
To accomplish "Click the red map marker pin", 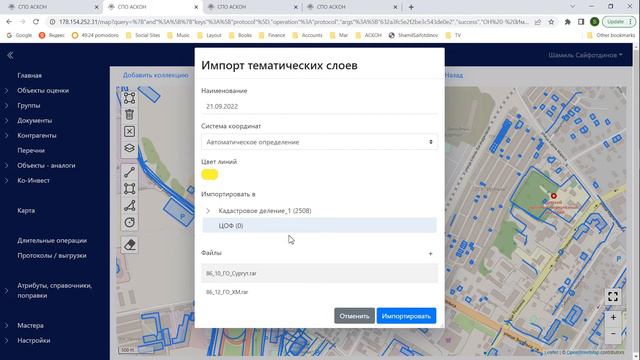I will [553, 196].
